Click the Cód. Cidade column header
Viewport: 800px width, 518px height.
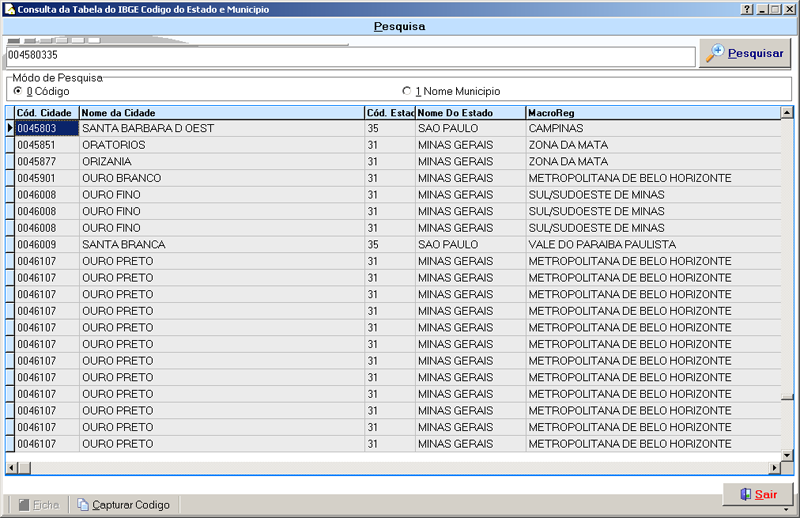click(x=46, y=113)
